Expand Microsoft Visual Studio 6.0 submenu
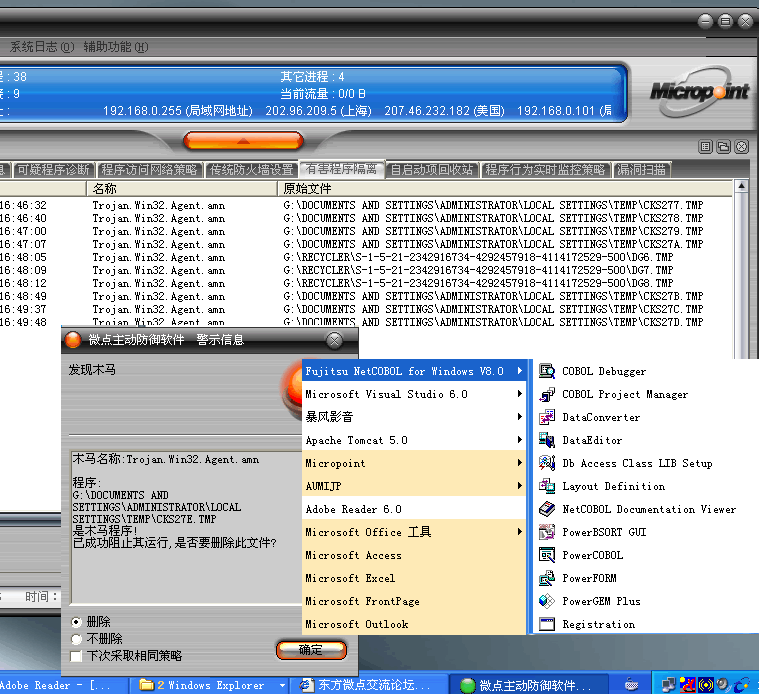759x694 pixels. (414, 394)
